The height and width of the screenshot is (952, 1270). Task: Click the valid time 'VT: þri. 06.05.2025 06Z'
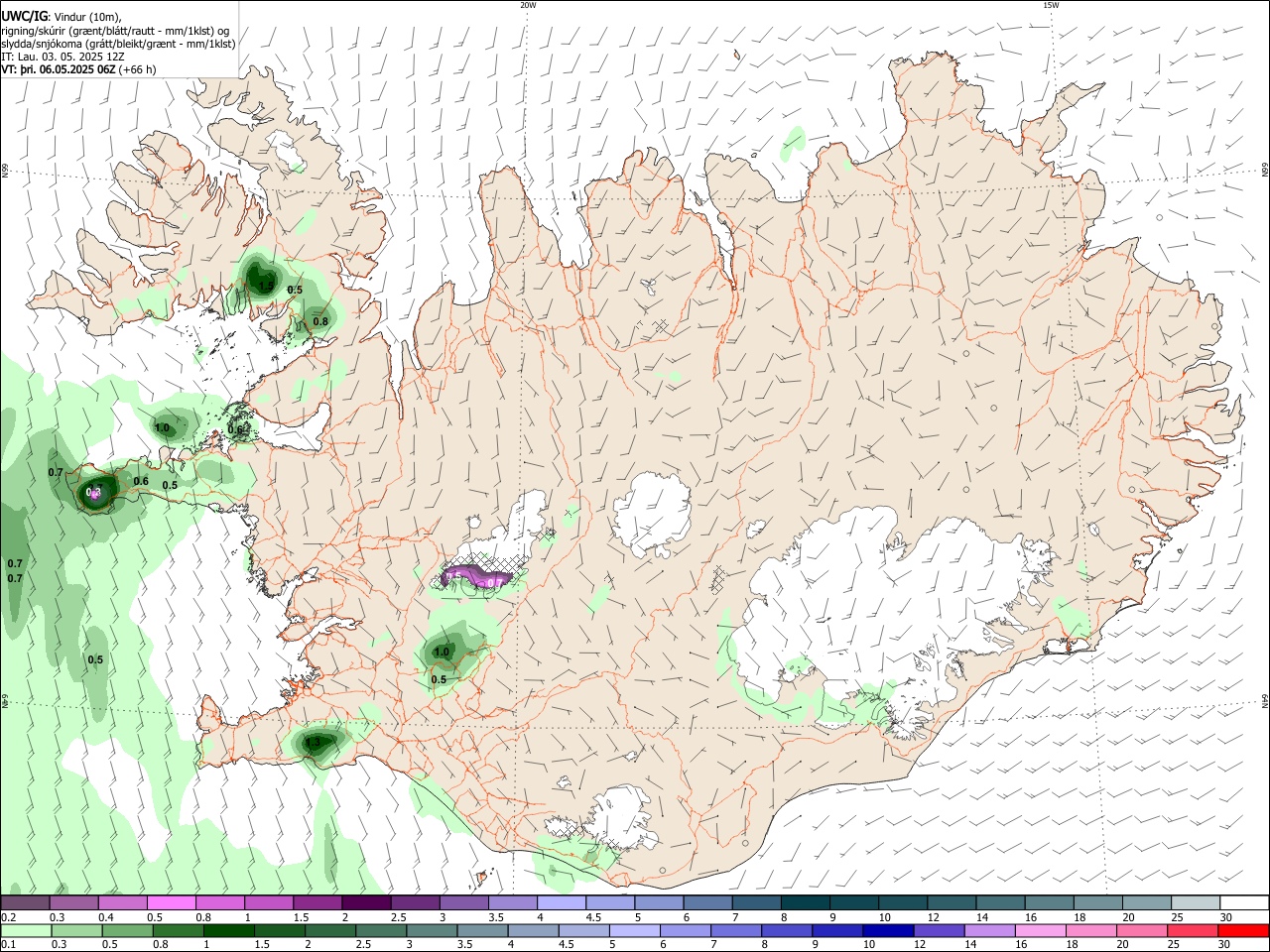(x=59, y=69)
